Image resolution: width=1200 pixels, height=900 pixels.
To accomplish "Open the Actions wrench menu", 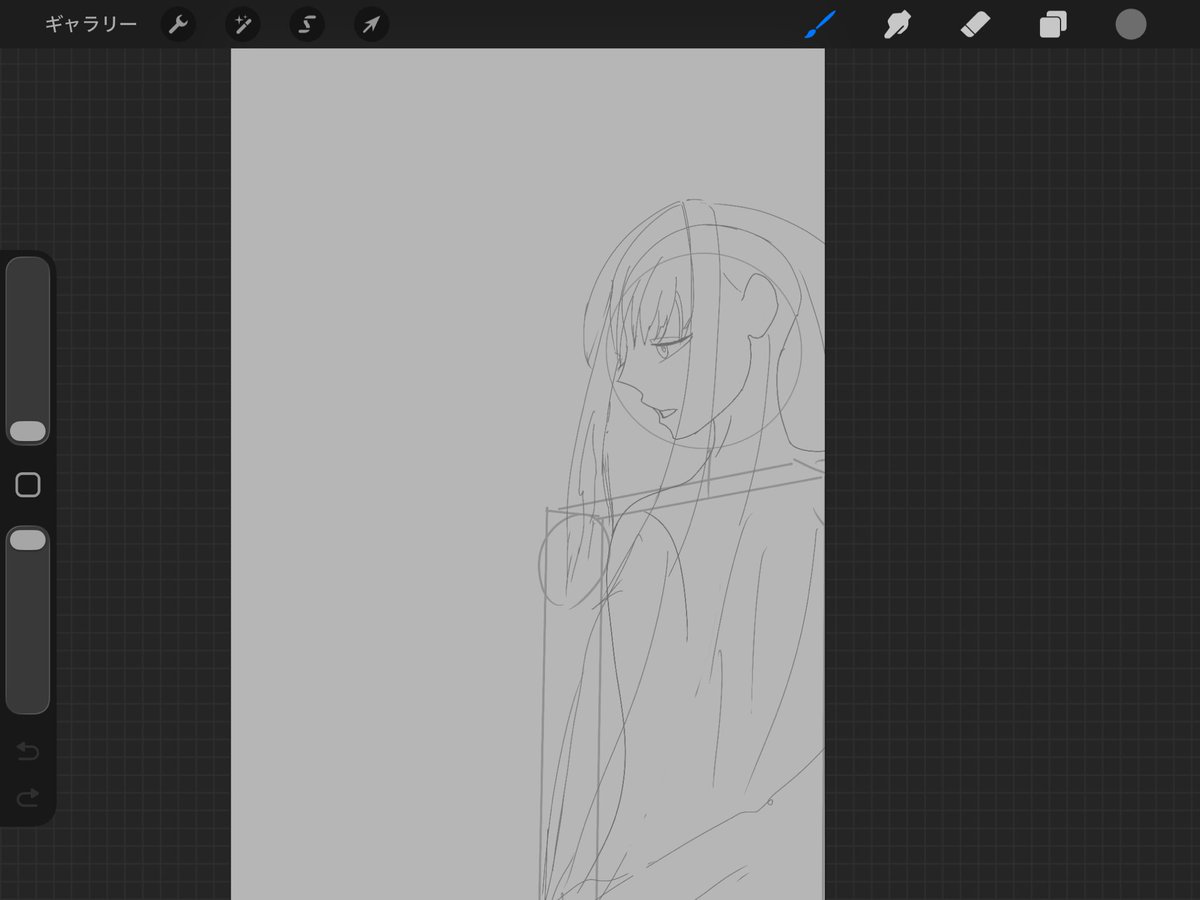I will click(178, 24).
